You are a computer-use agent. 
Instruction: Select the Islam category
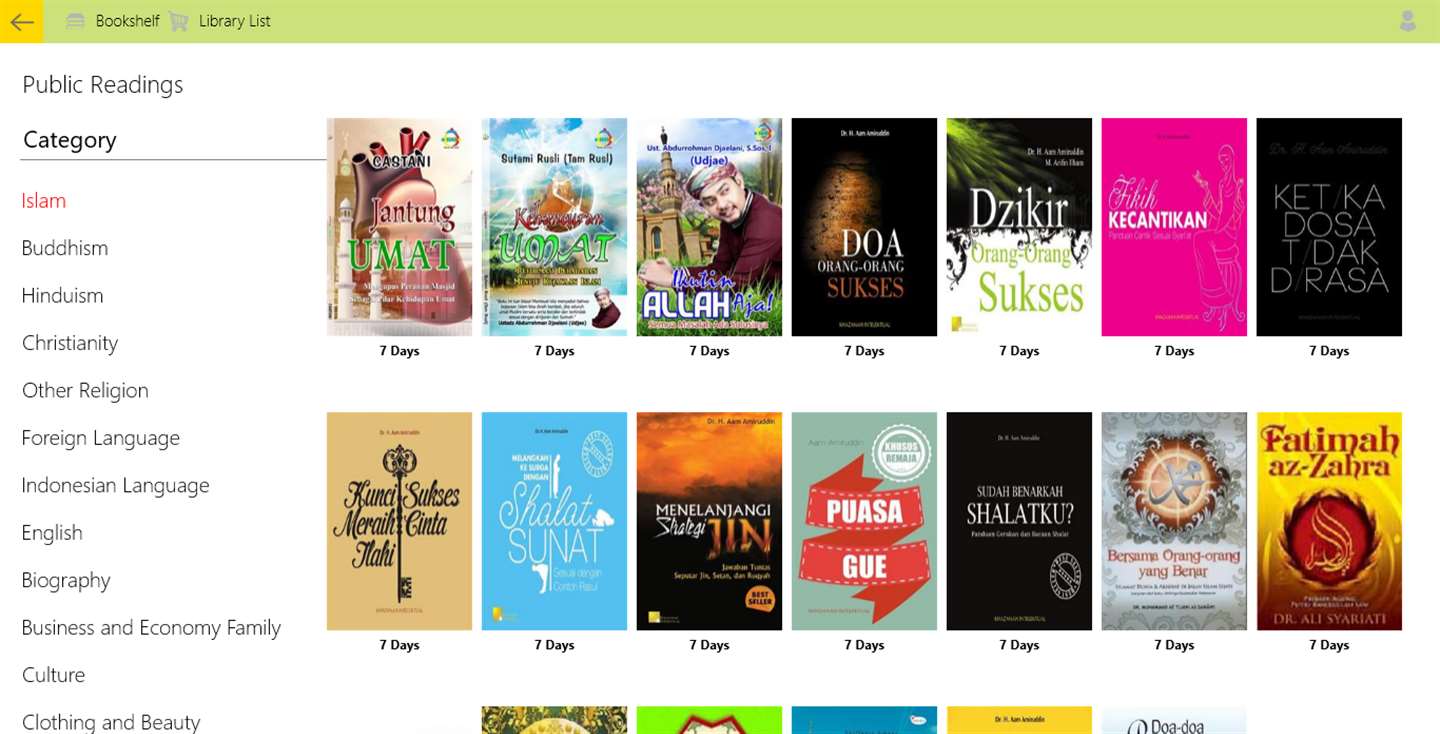click(44, 201)
